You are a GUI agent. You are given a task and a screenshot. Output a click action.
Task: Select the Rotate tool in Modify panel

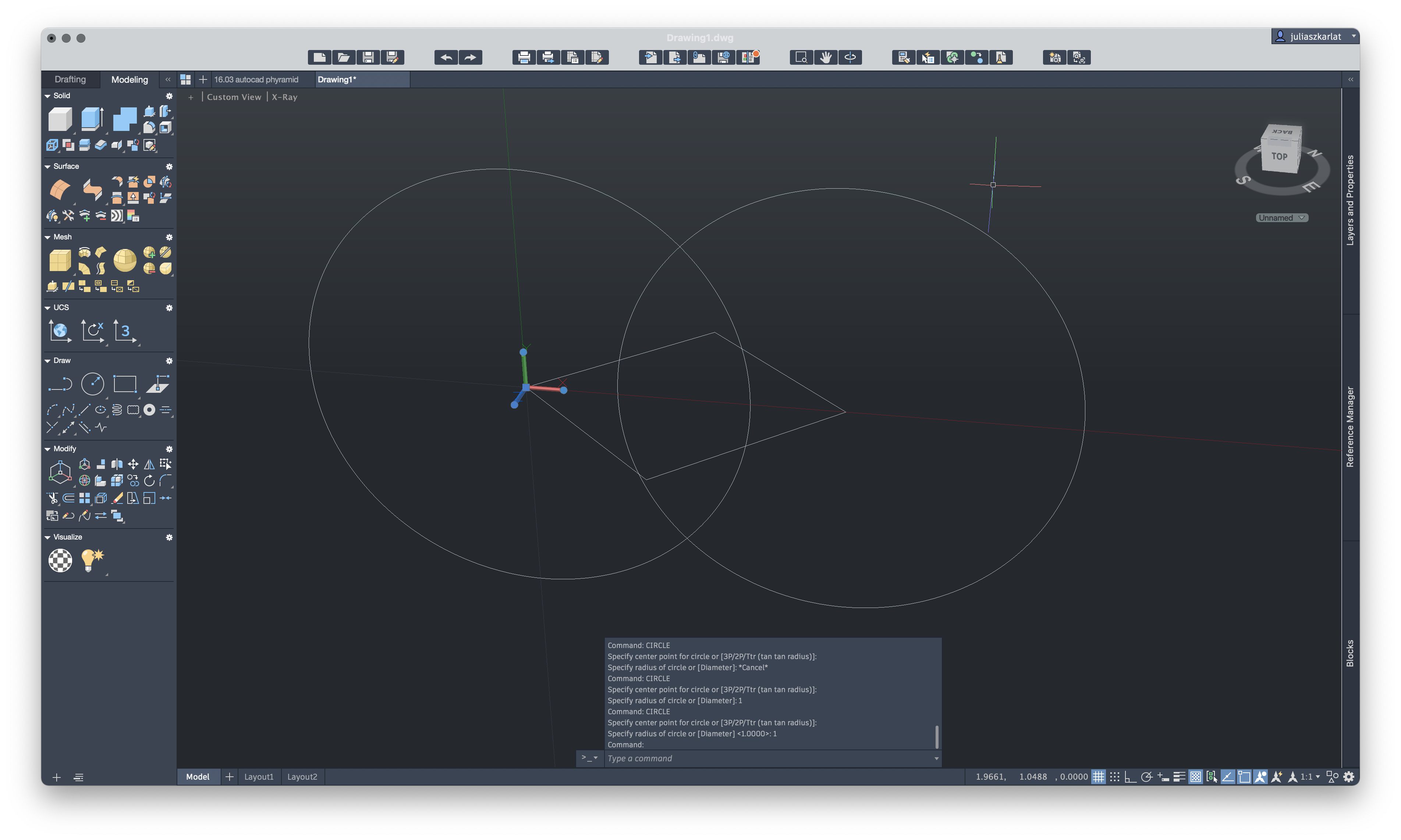click(x=149, y=481)
